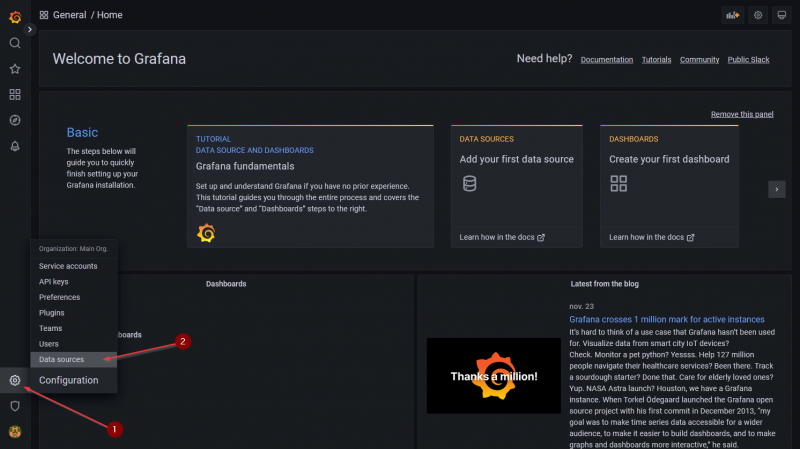Click Remove this panel link
Image resolution: width=800 pixels, height=449 pixels.
click(742, 114)
